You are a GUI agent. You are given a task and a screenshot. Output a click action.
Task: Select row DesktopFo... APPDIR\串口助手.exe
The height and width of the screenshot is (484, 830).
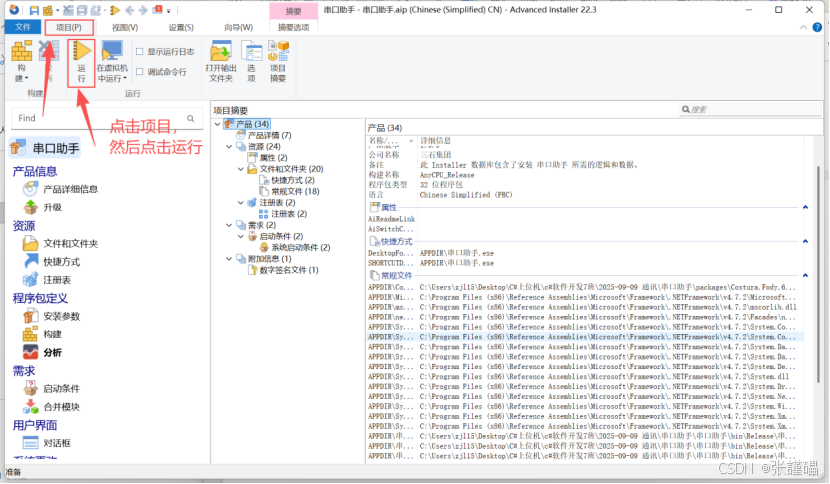coord(585,253)
